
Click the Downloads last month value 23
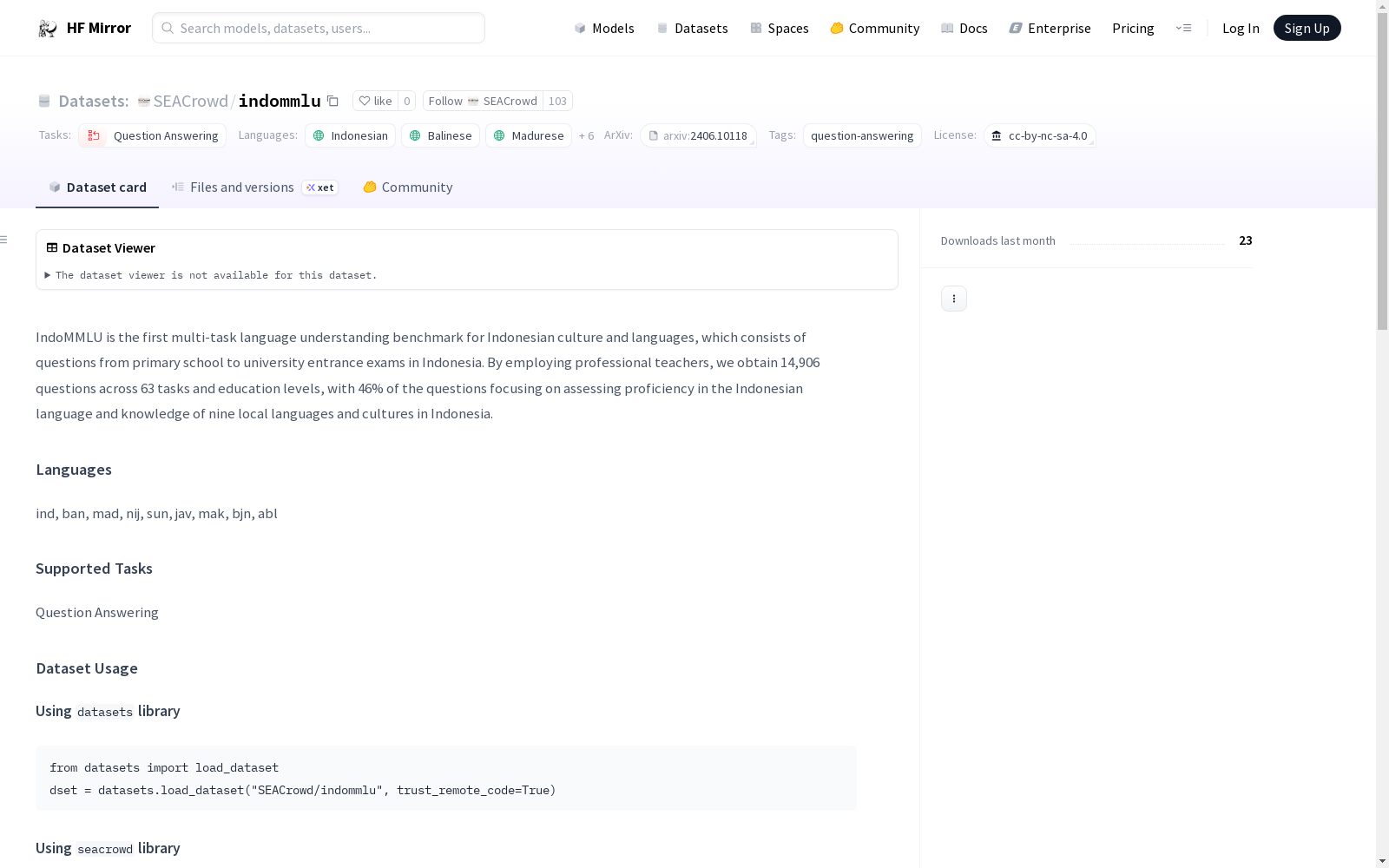coord(1246,240)
